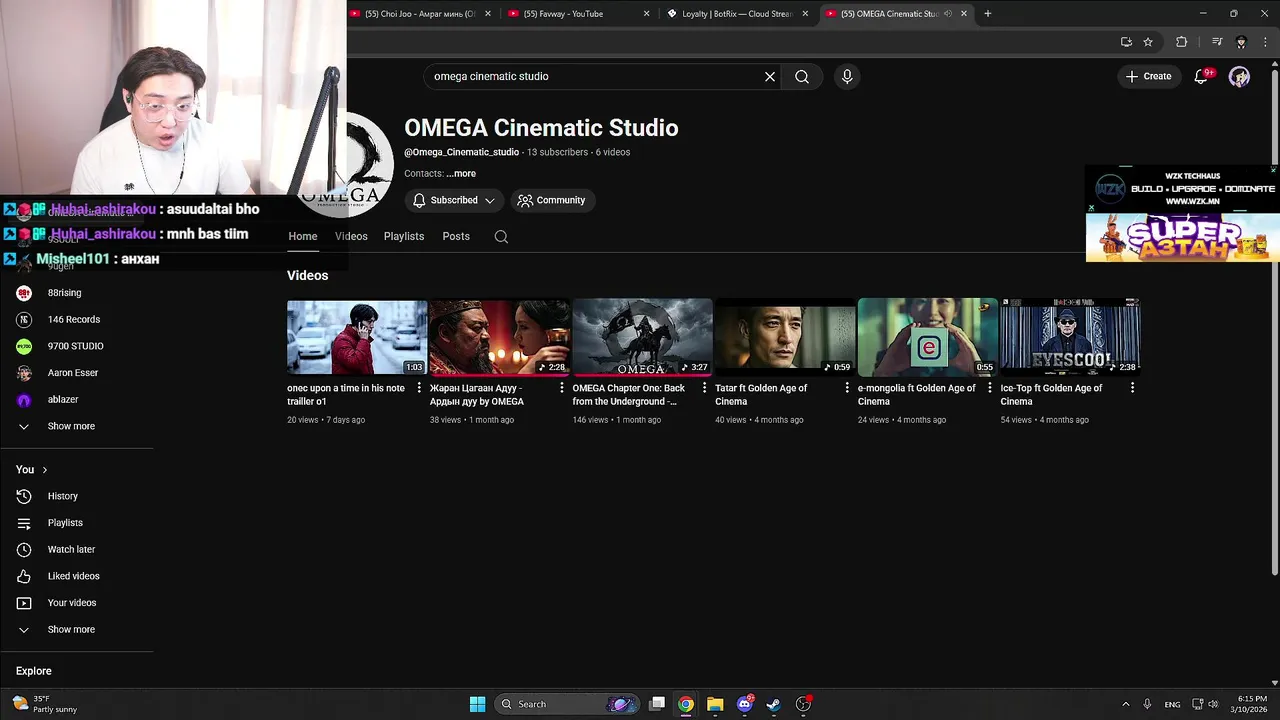Open the 88rising subscription channel

(64, 293)
